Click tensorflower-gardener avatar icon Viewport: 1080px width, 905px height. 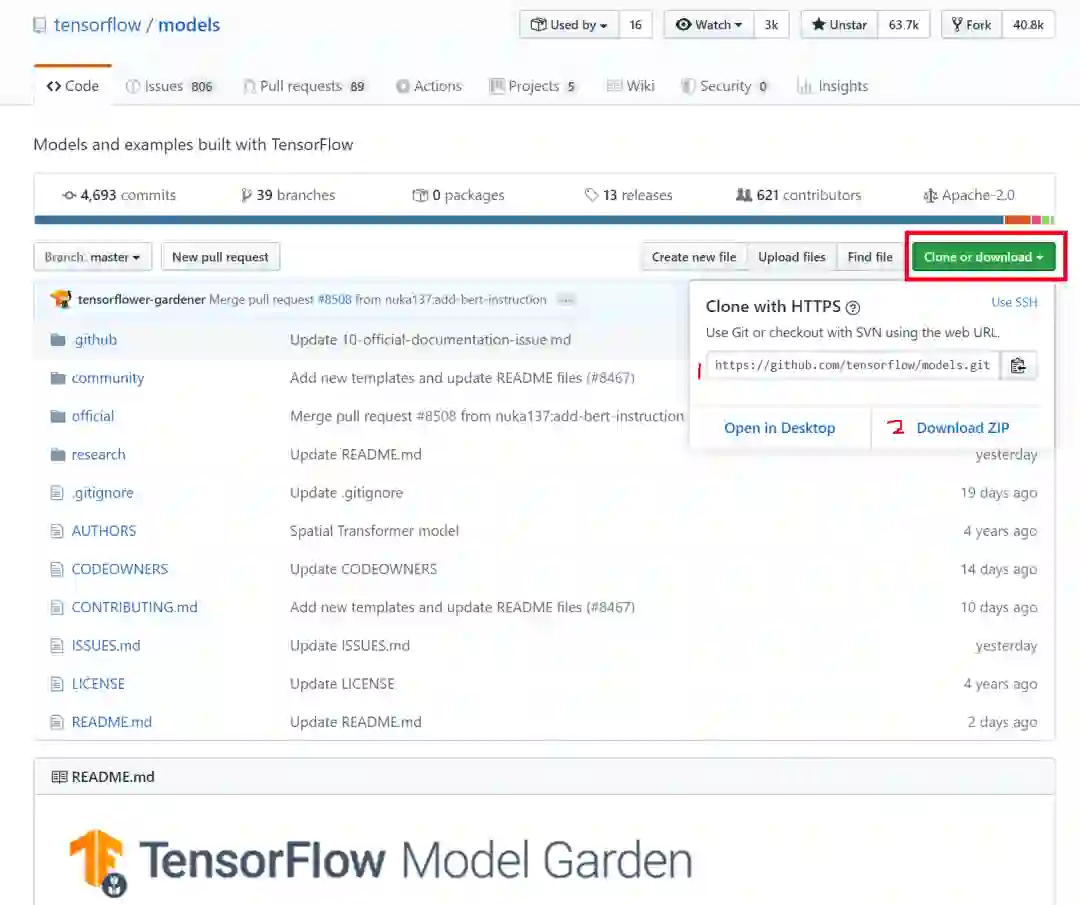point(61,299)
